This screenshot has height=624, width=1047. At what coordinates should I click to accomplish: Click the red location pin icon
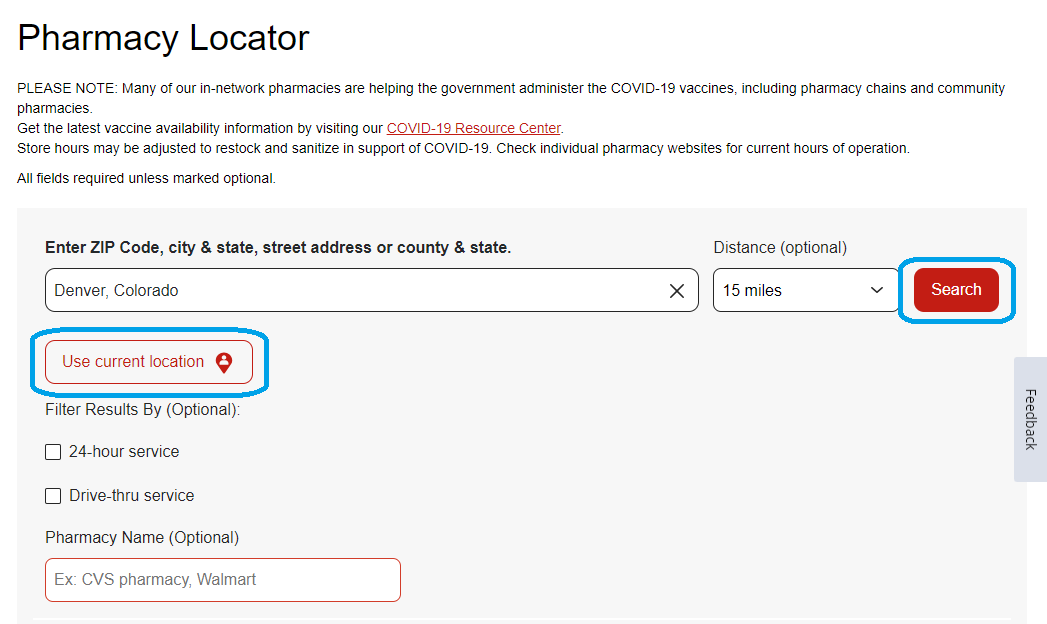224,362
